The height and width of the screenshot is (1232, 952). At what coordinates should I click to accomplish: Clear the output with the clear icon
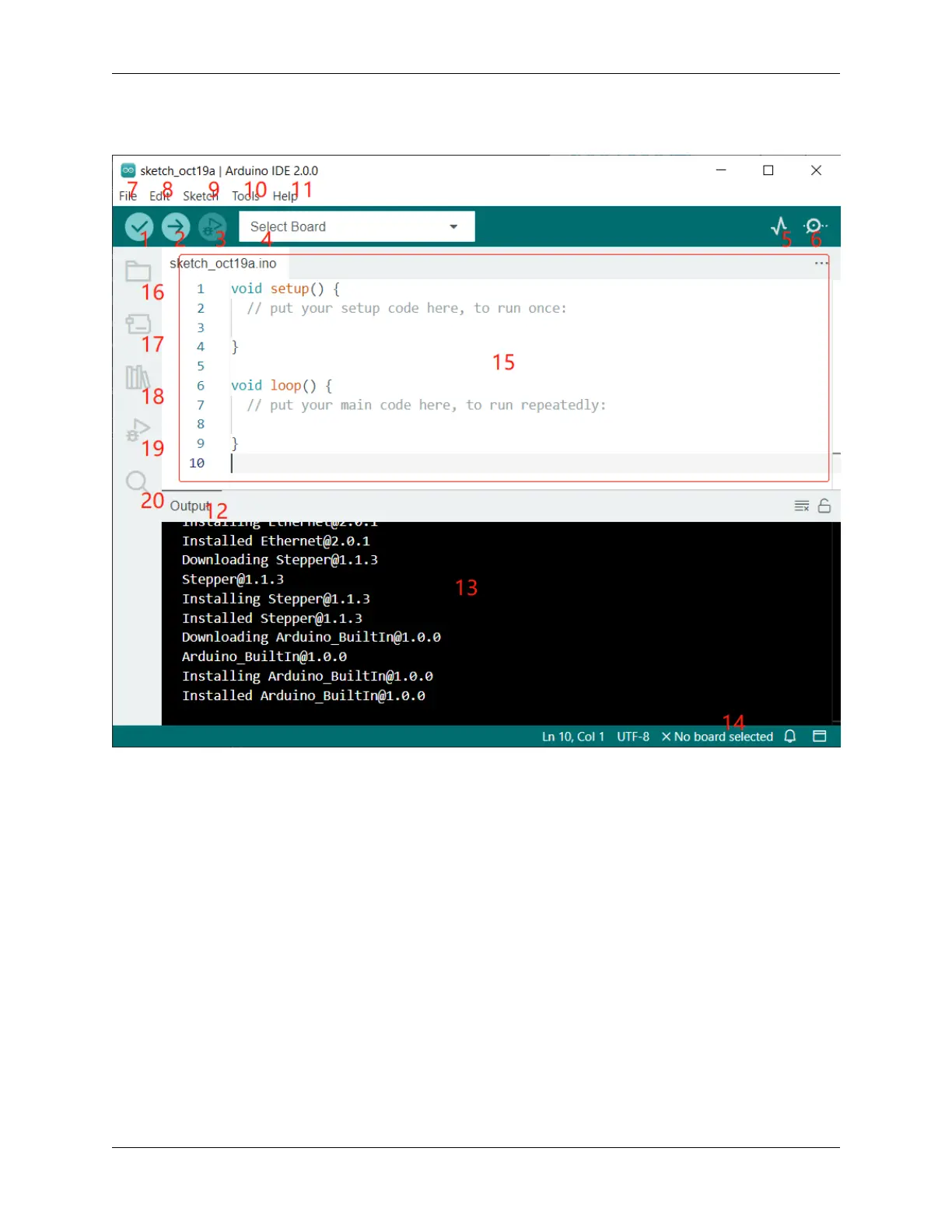click(802, 506)
